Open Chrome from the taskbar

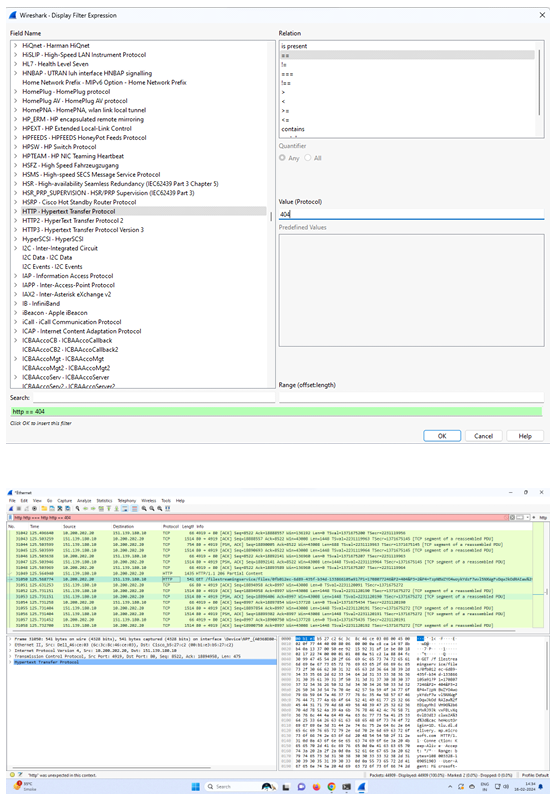point(332,787)
